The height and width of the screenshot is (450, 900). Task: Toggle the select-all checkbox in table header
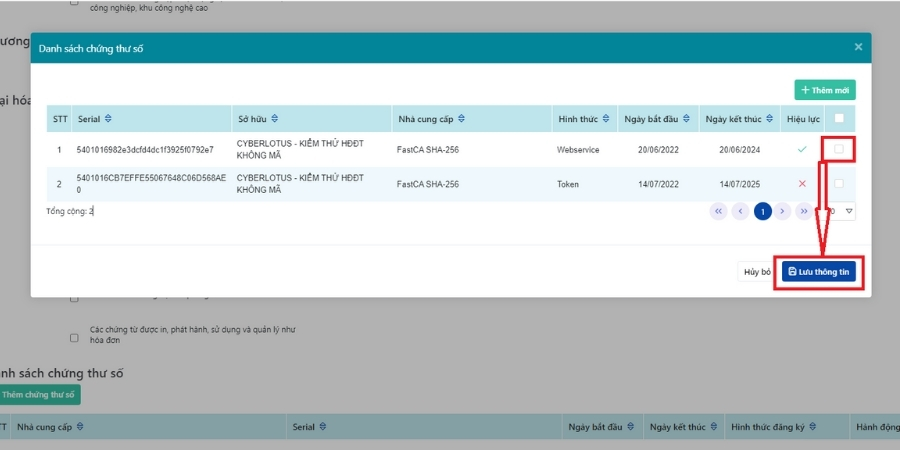(x=839, y=119)
